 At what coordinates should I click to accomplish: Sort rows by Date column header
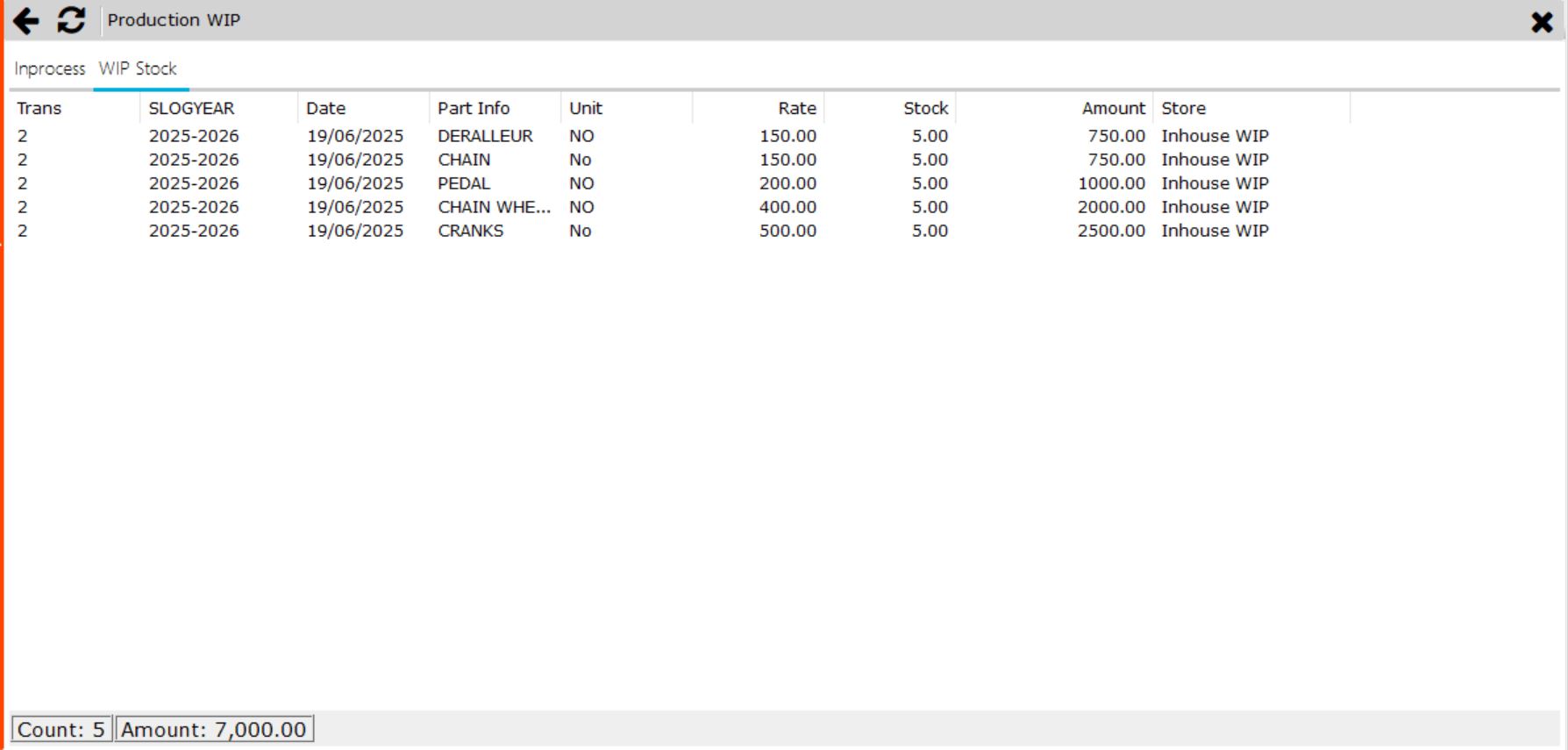click(x=326, y=108)
